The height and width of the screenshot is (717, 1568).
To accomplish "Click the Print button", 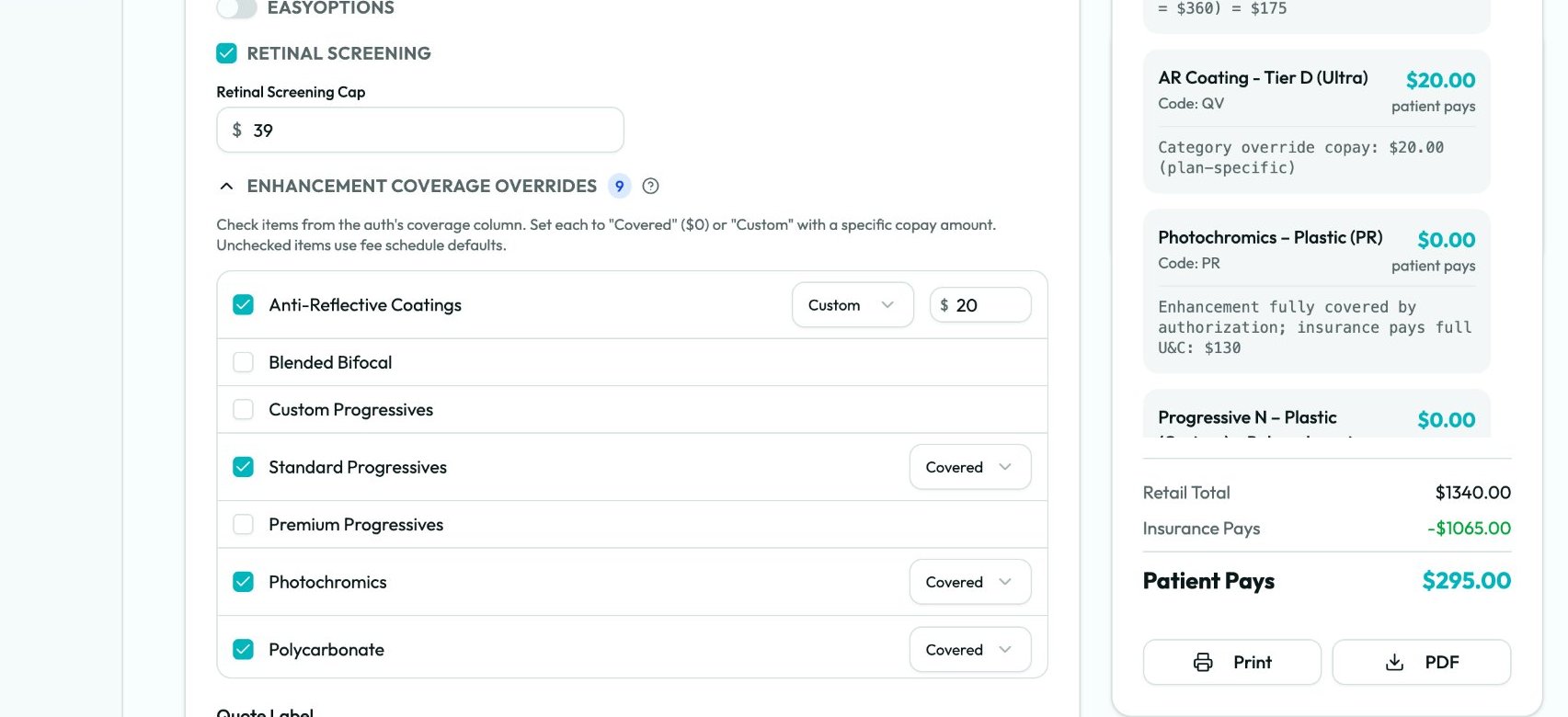I will pyautogui.click(x=1231, y=662).
